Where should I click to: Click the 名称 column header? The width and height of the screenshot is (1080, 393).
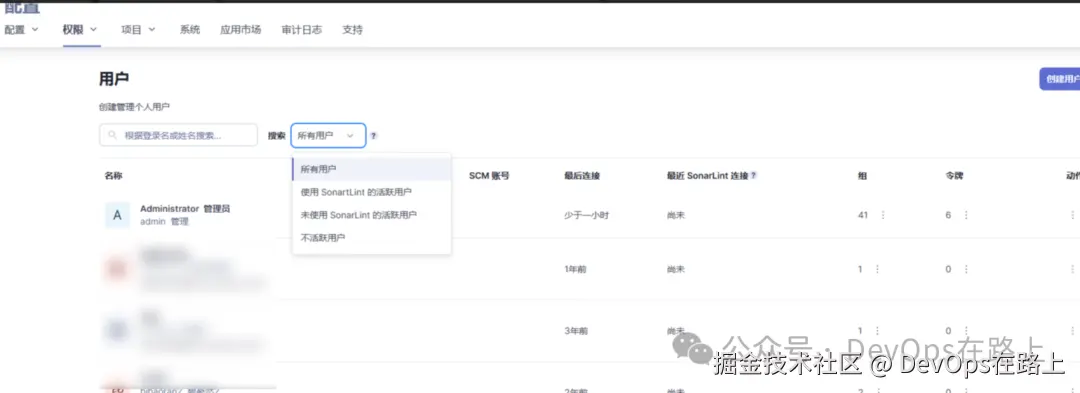pos(114,176)
